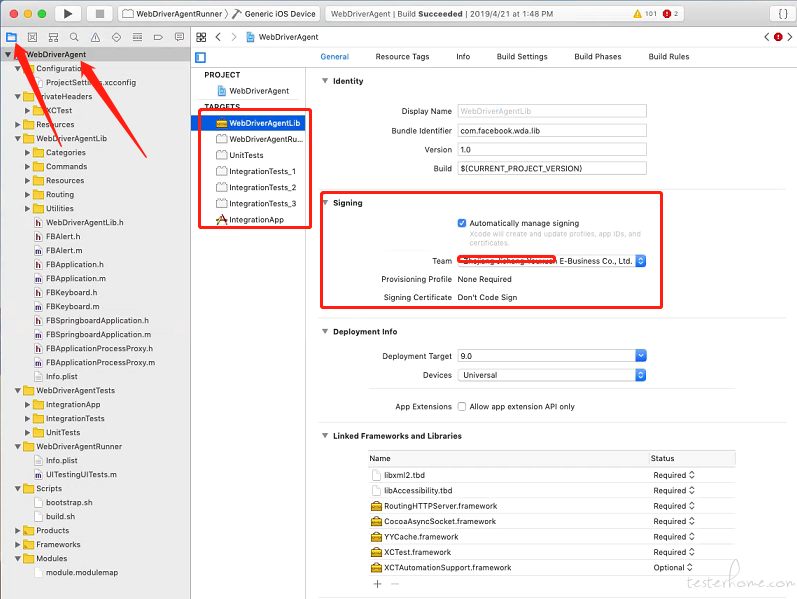This screenshot has height=599, width=797.
Task: Open the Project navigator folder icon
Action: tap(11, 37)
